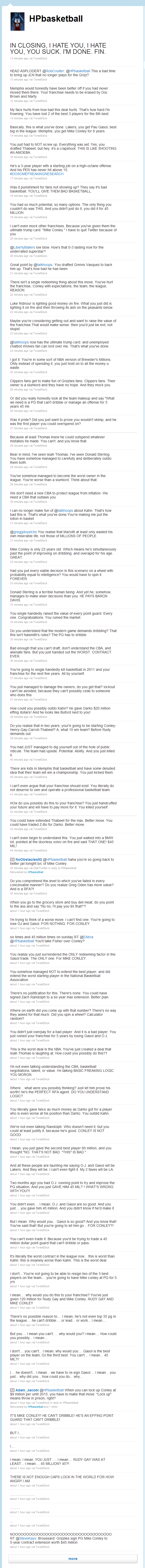Open timestamp of the 'IN CLOSING' tweet
The width and height of the screenshot is (145, 1568).
pyautogui.click(x=19, y=58)
